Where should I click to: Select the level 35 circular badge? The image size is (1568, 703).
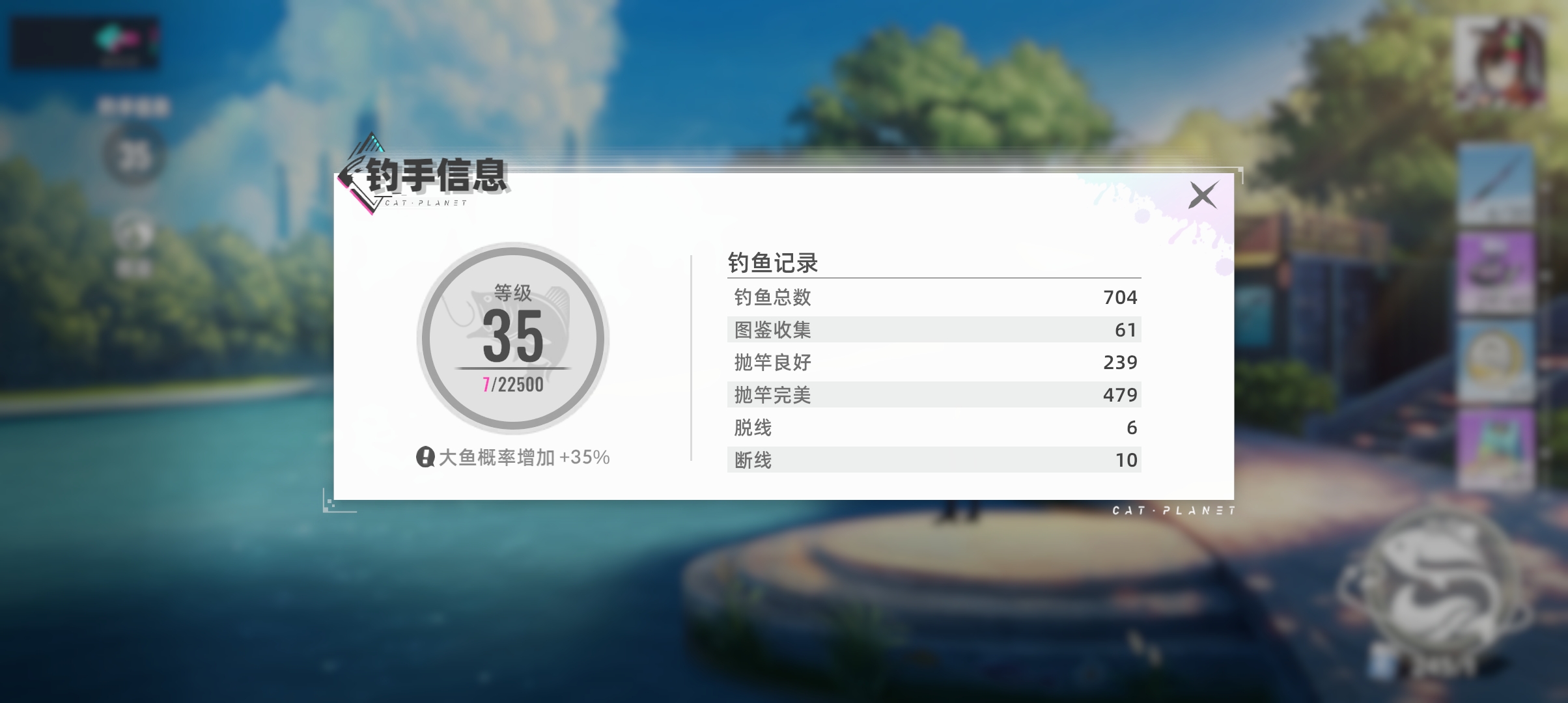[x=513, y=338]
